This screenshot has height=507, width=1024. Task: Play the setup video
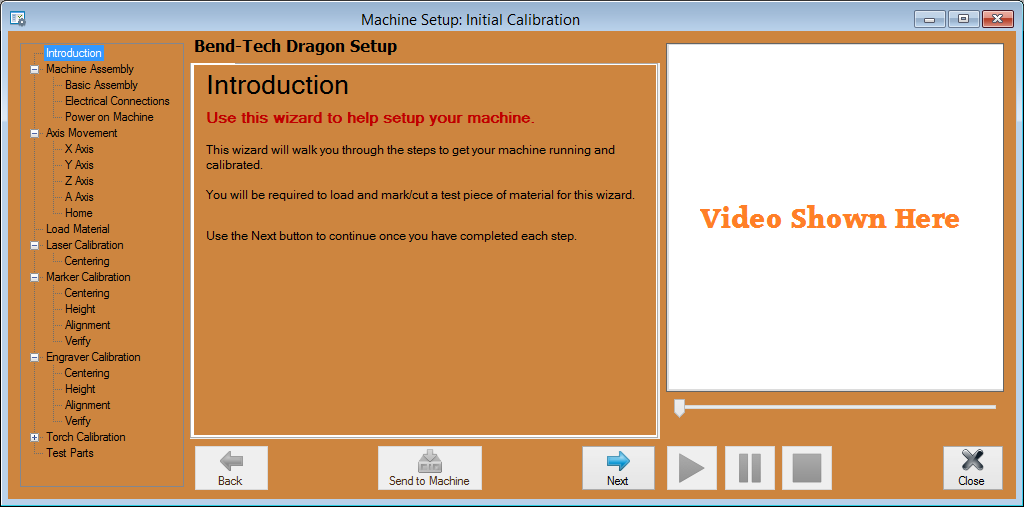click(x=692, y=468)
